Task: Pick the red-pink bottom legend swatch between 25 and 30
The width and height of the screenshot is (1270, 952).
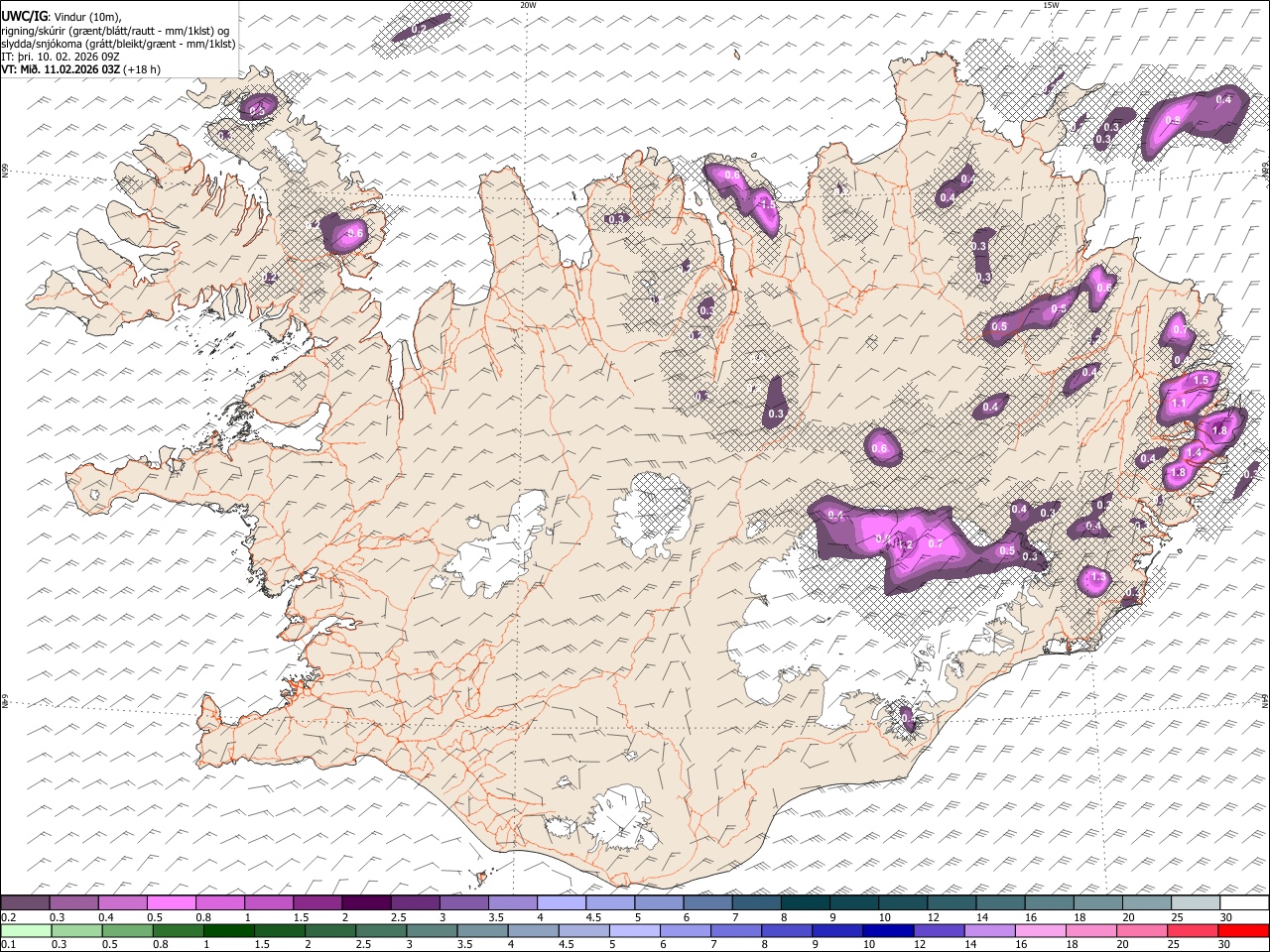Action: [1192, 931]
